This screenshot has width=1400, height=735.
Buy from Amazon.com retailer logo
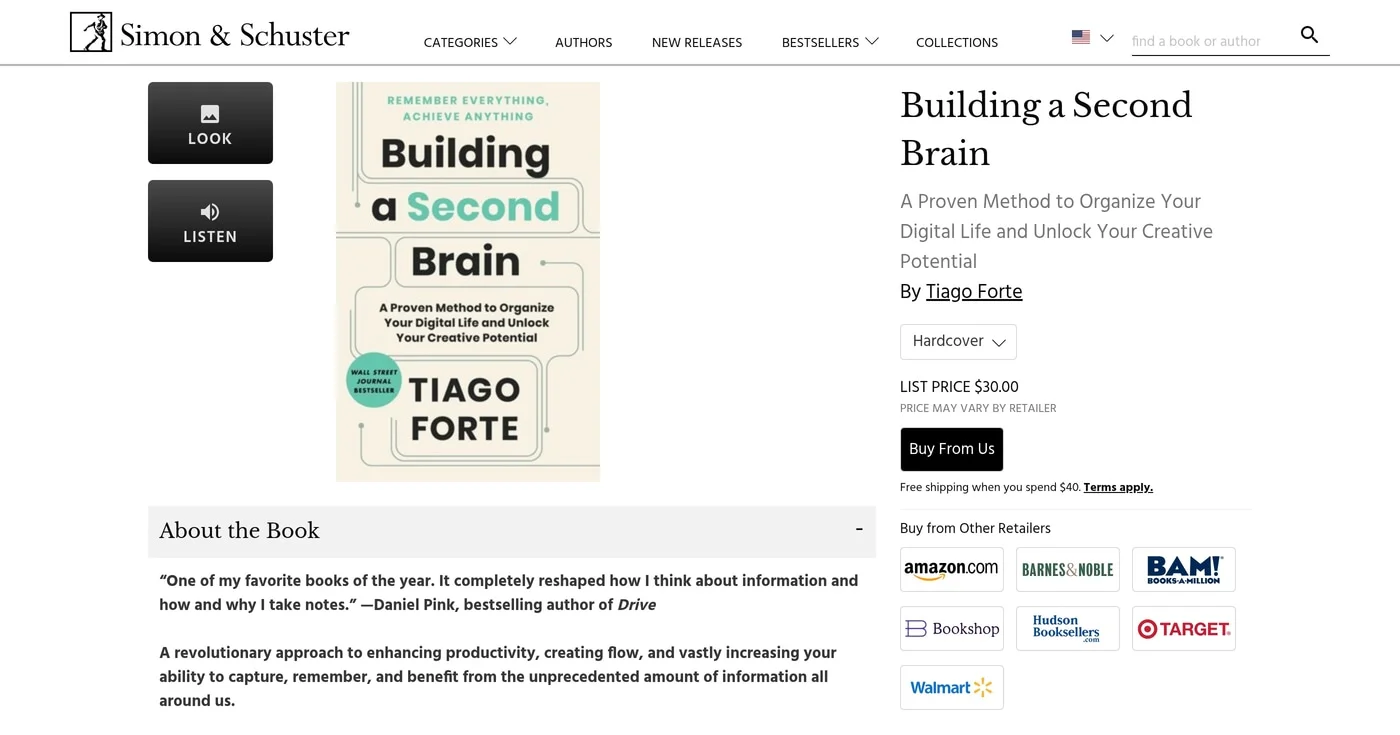[951, 569]
